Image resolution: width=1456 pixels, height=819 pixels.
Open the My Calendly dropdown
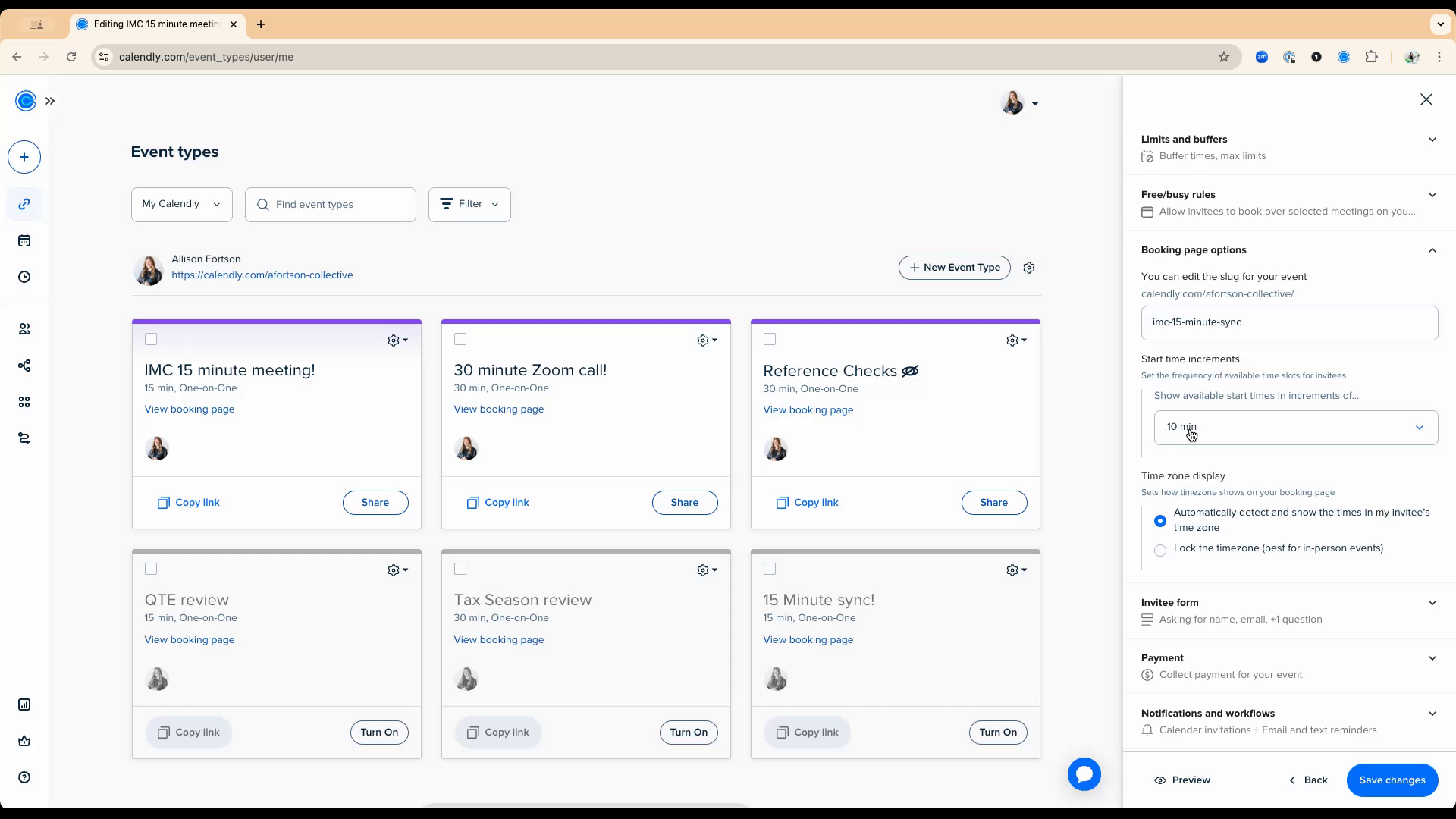181,205
